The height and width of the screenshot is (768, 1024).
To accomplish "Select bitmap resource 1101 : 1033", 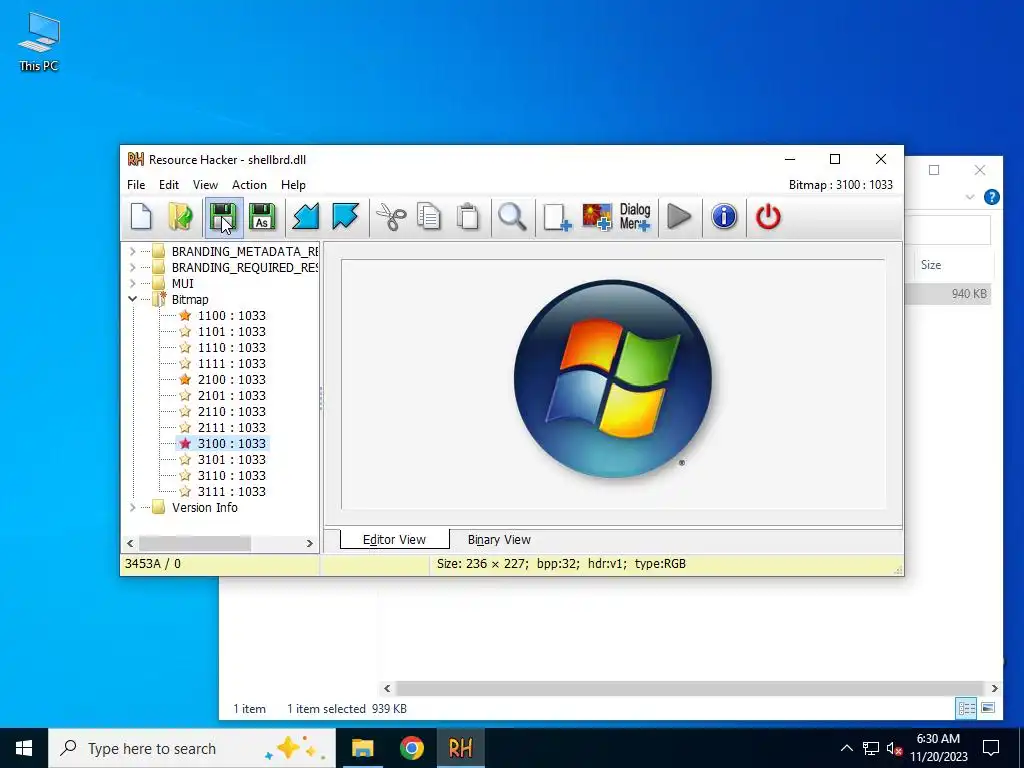I will coord(232,331).
